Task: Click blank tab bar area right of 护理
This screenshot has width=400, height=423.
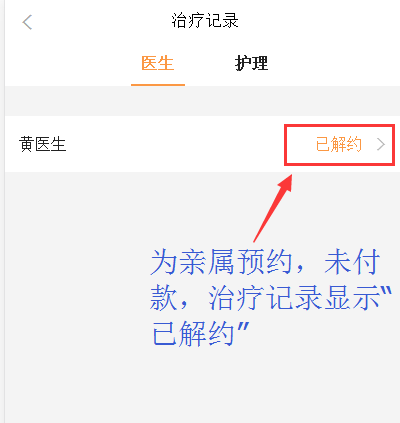Action: point(333,63)
